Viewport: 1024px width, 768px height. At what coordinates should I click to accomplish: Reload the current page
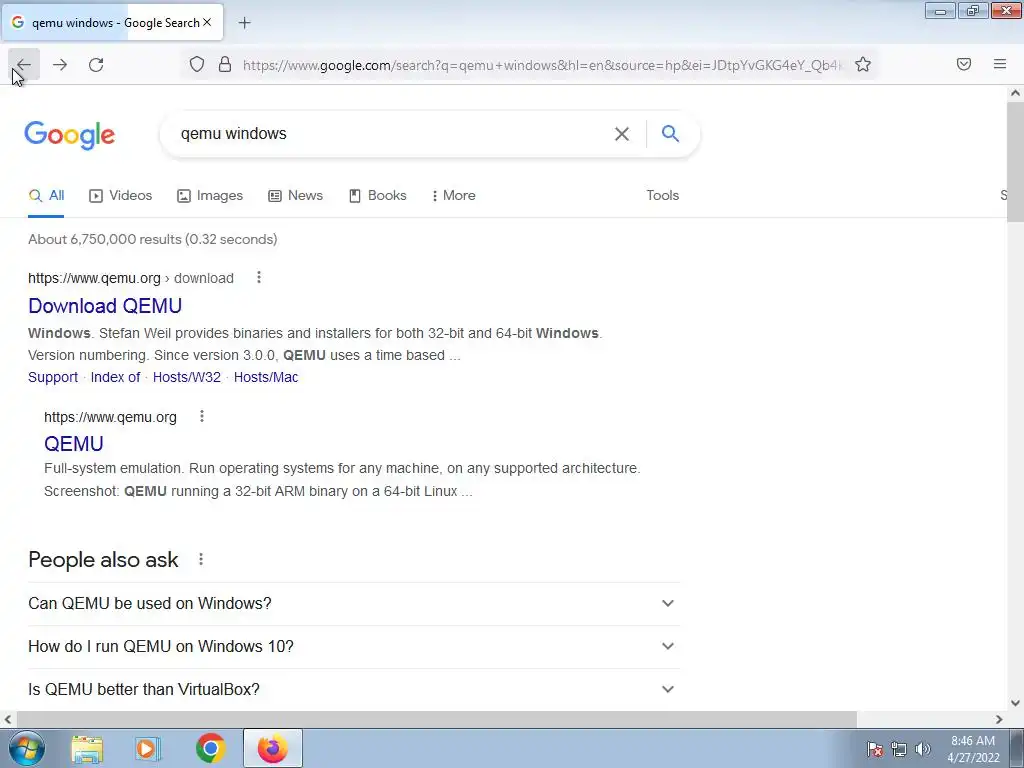pos(96,65)
